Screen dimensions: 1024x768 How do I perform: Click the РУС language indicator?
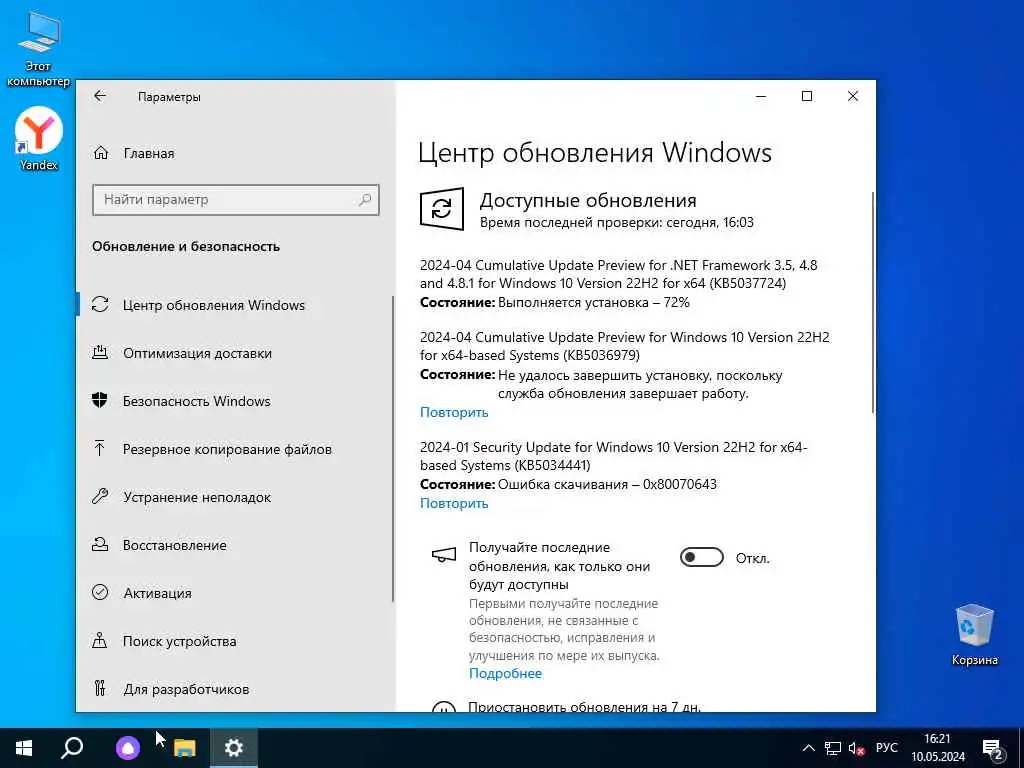click(887, 748)
